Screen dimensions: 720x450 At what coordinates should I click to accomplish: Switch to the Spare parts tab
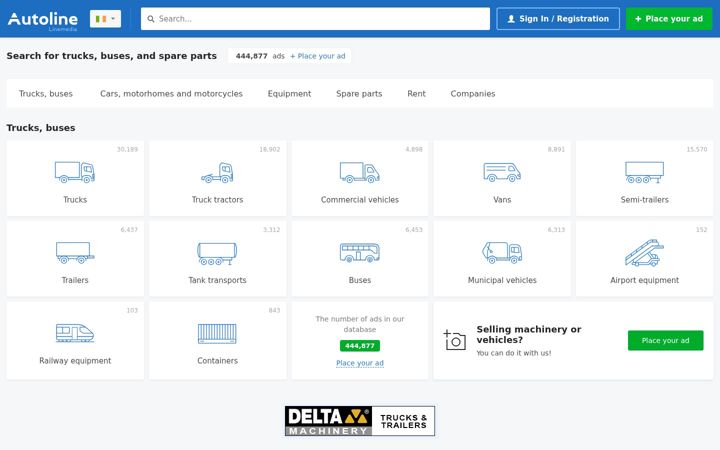click(x=359, y=94)
